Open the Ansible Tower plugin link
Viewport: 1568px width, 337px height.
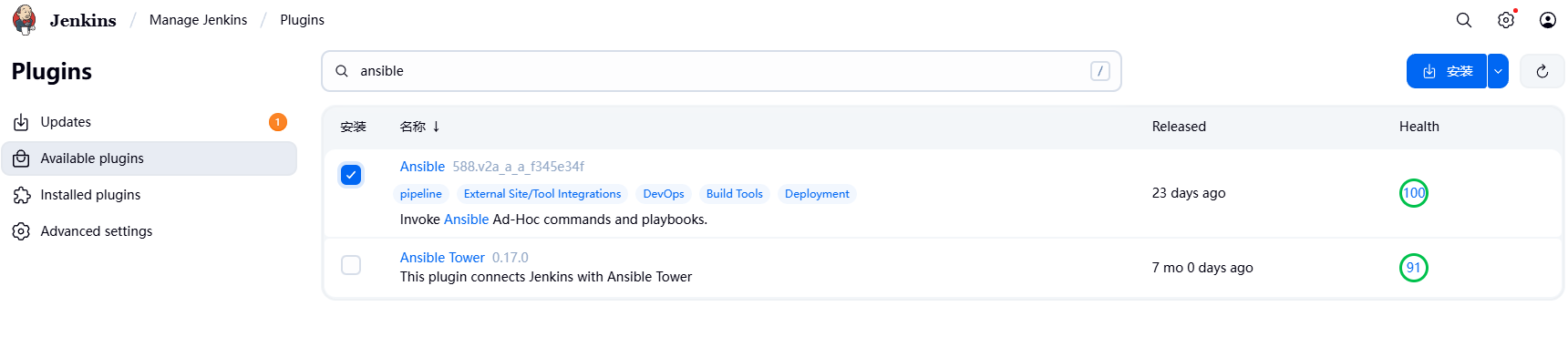click(442, 258)
